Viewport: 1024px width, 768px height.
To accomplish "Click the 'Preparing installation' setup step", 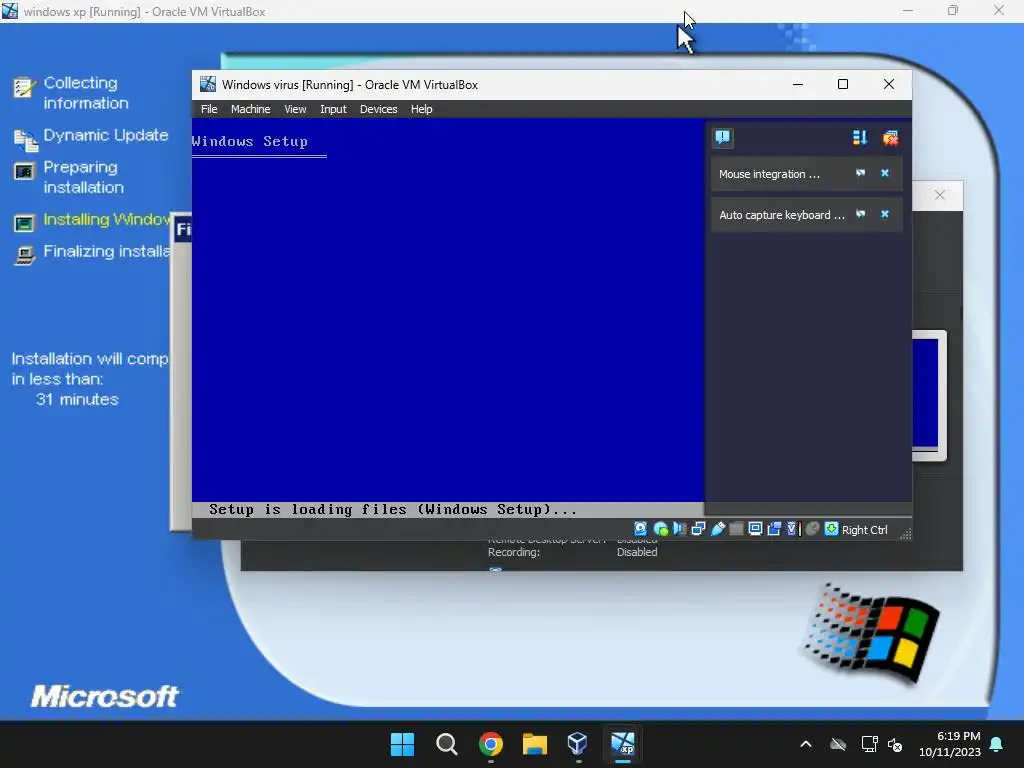I will point(83,177).
